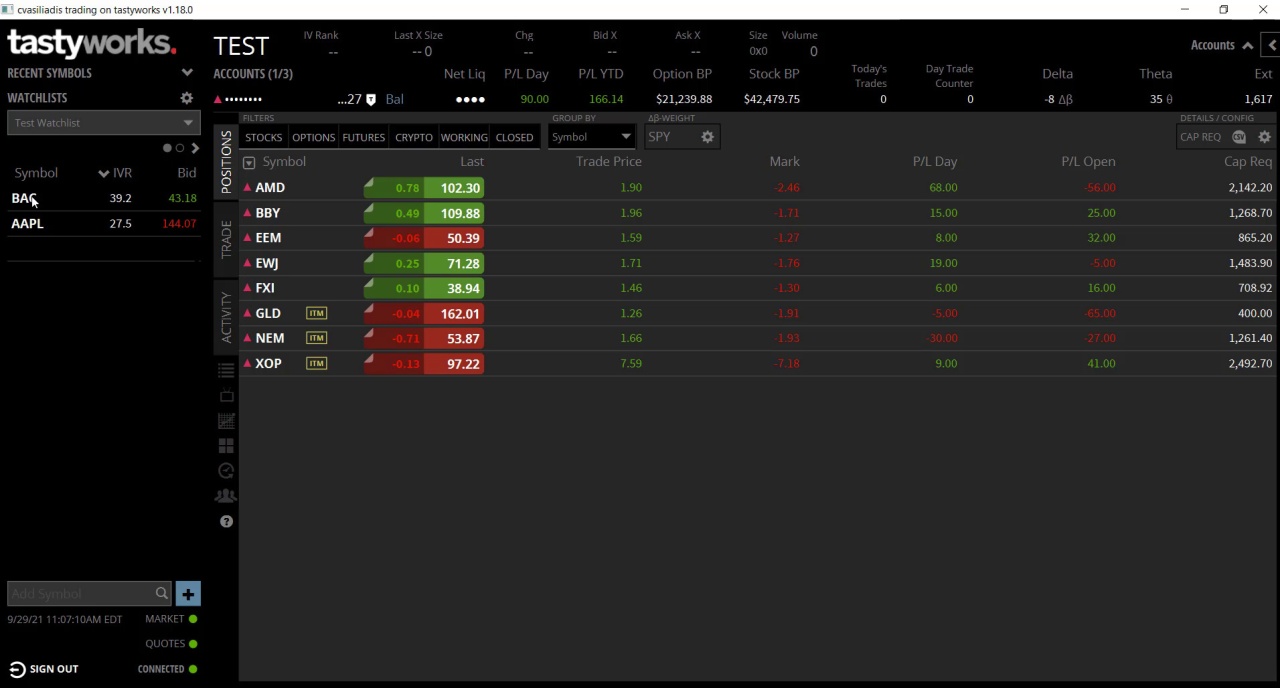This screenshot has height=688, width=1280.
Task: Click the Trade Price column header
Action: pyautogui.click(x=609, y=161)
